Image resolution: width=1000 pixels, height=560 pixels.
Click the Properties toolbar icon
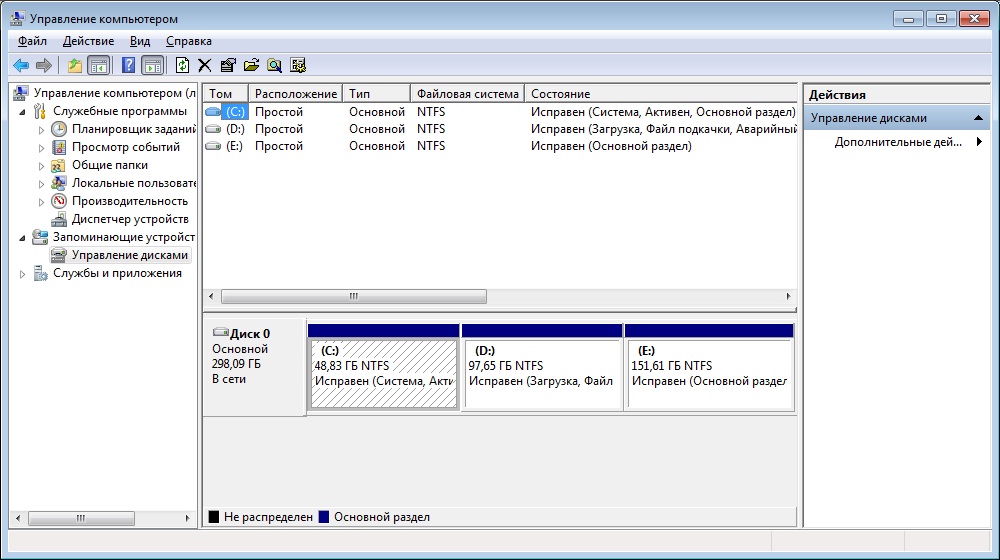coord(228,65)
